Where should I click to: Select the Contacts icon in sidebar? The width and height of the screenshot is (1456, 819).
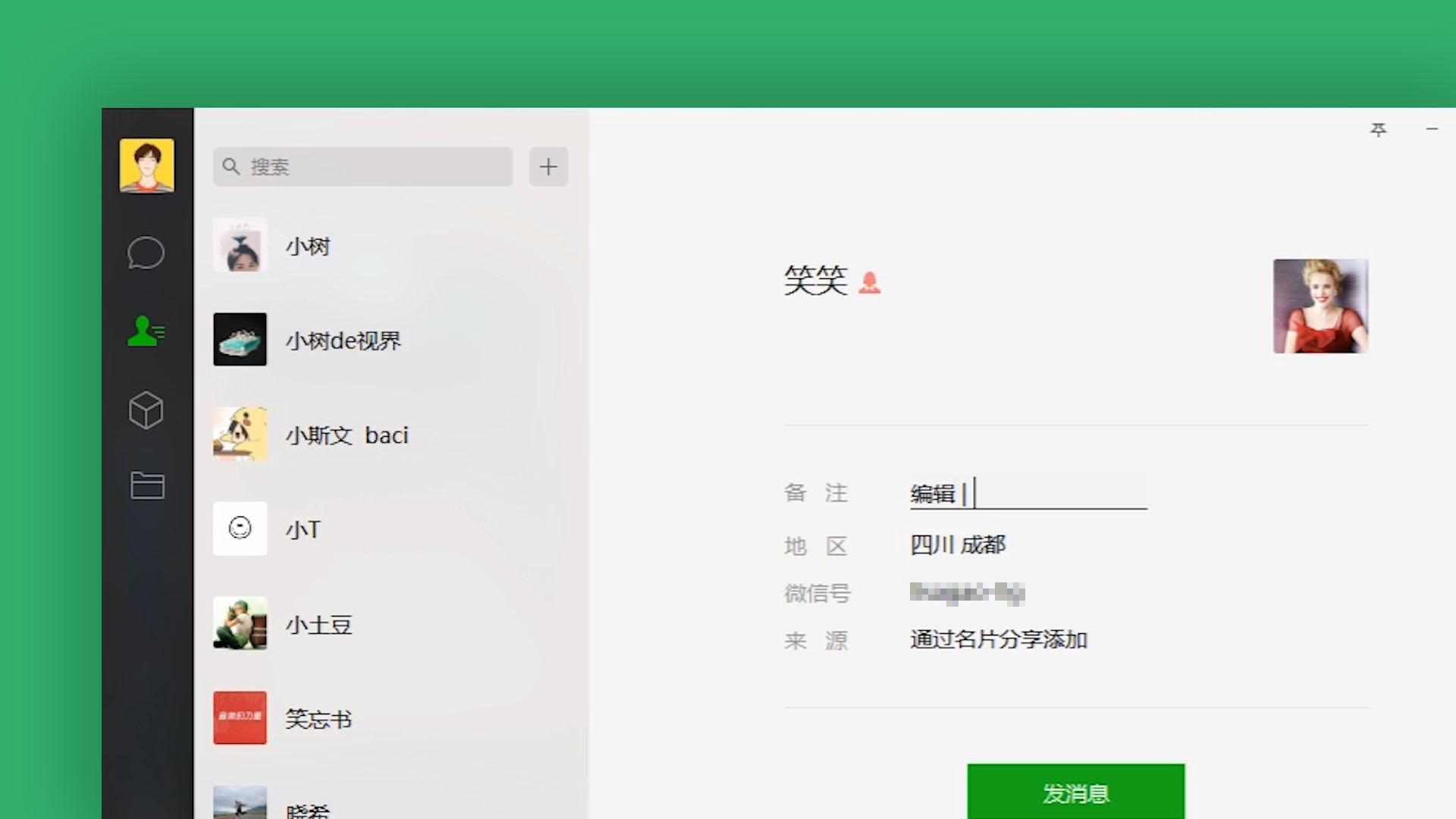pos(146,331)
